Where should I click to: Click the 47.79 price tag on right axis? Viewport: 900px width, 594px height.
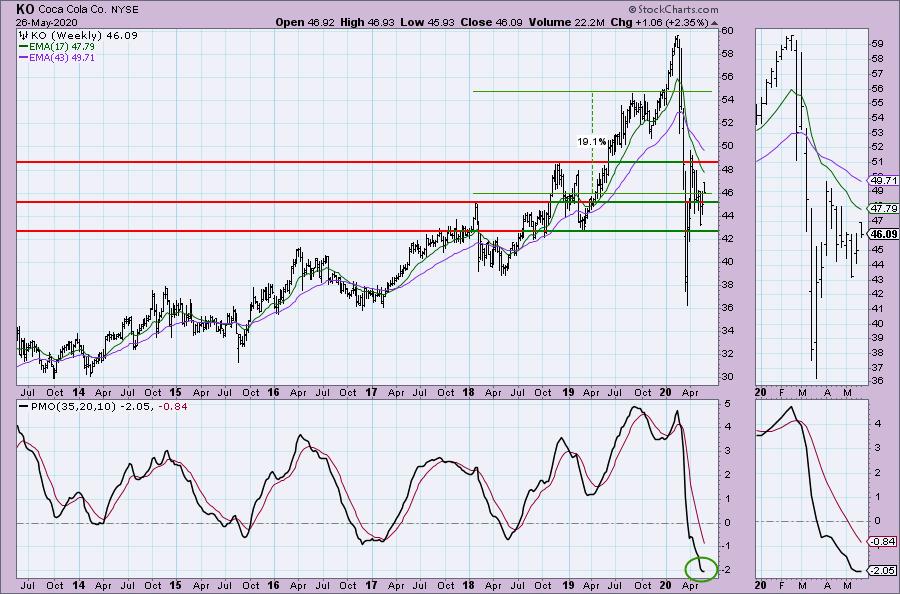point(884,208)
